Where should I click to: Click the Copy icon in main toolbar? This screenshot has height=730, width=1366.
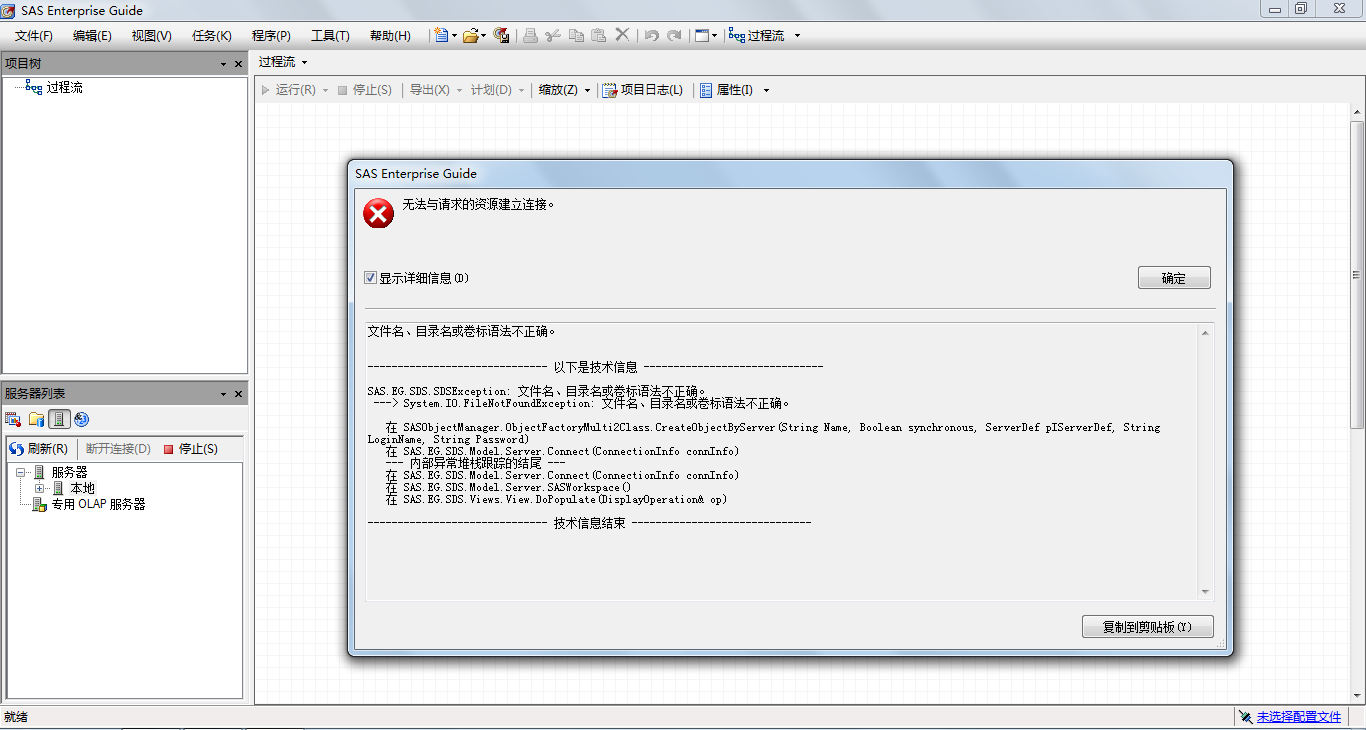(576, 35)
